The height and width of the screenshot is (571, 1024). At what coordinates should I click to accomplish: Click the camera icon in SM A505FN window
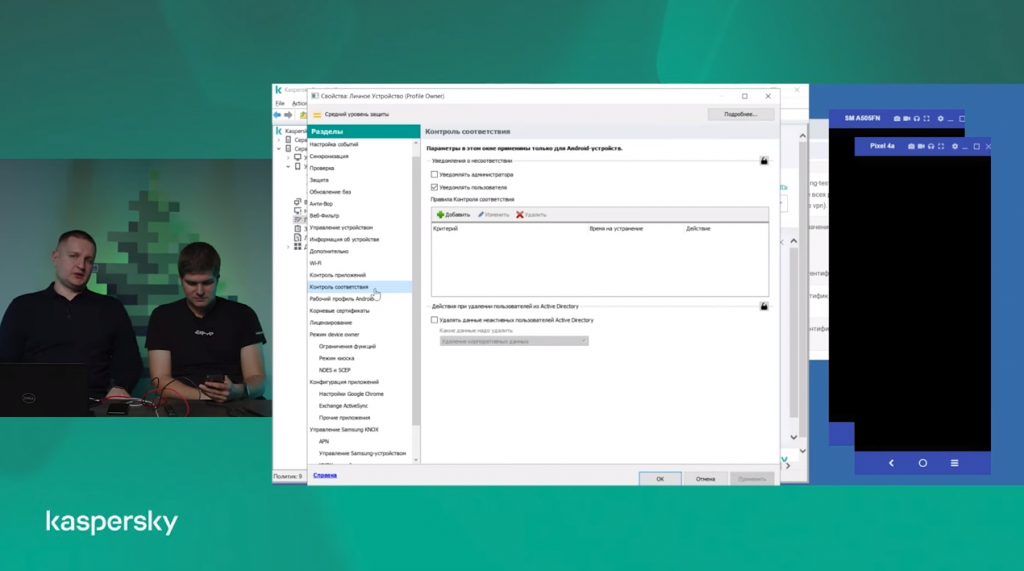(x=897, y=118)
